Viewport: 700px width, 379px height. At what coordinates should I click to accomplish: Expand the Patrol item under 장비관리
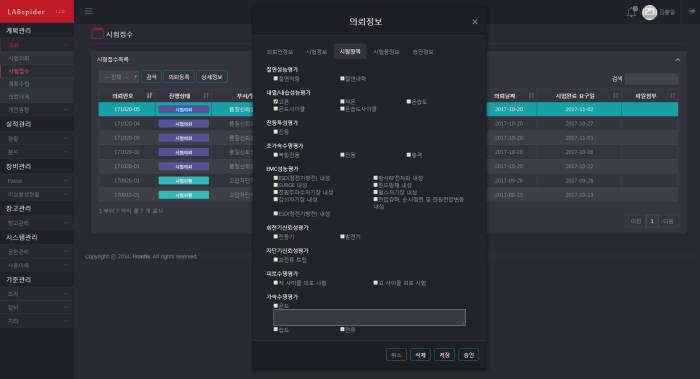[37, 181]
